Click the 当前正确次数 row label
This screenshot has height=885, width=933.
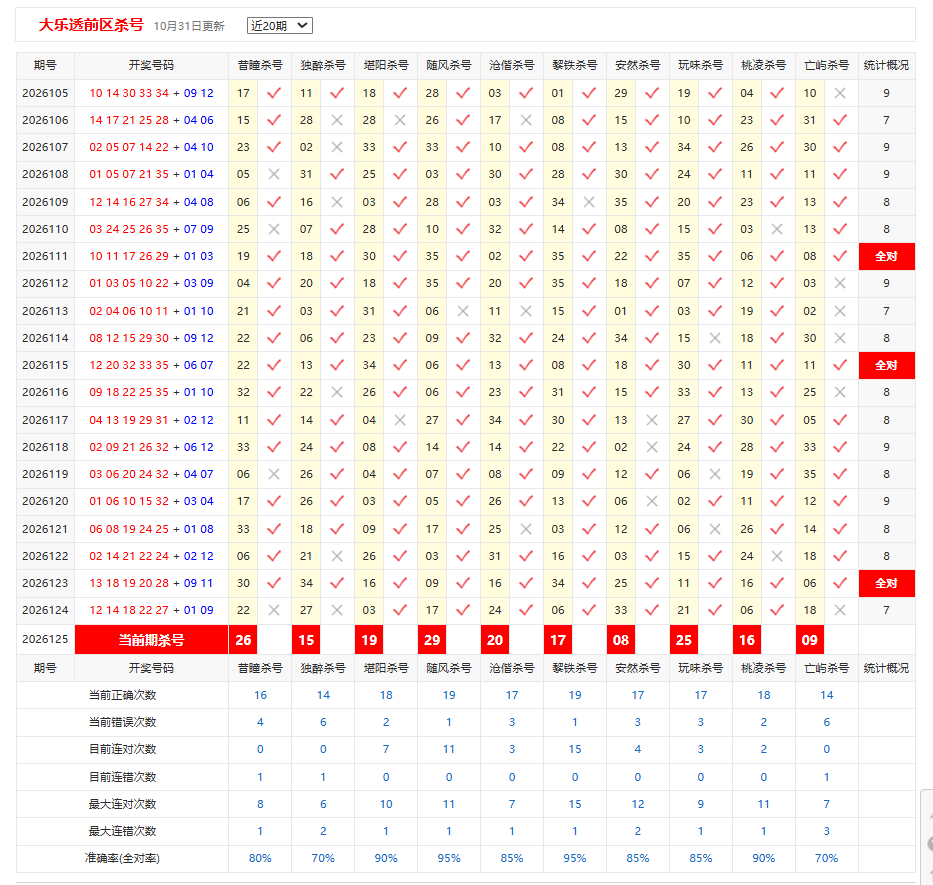pos(123,695)
